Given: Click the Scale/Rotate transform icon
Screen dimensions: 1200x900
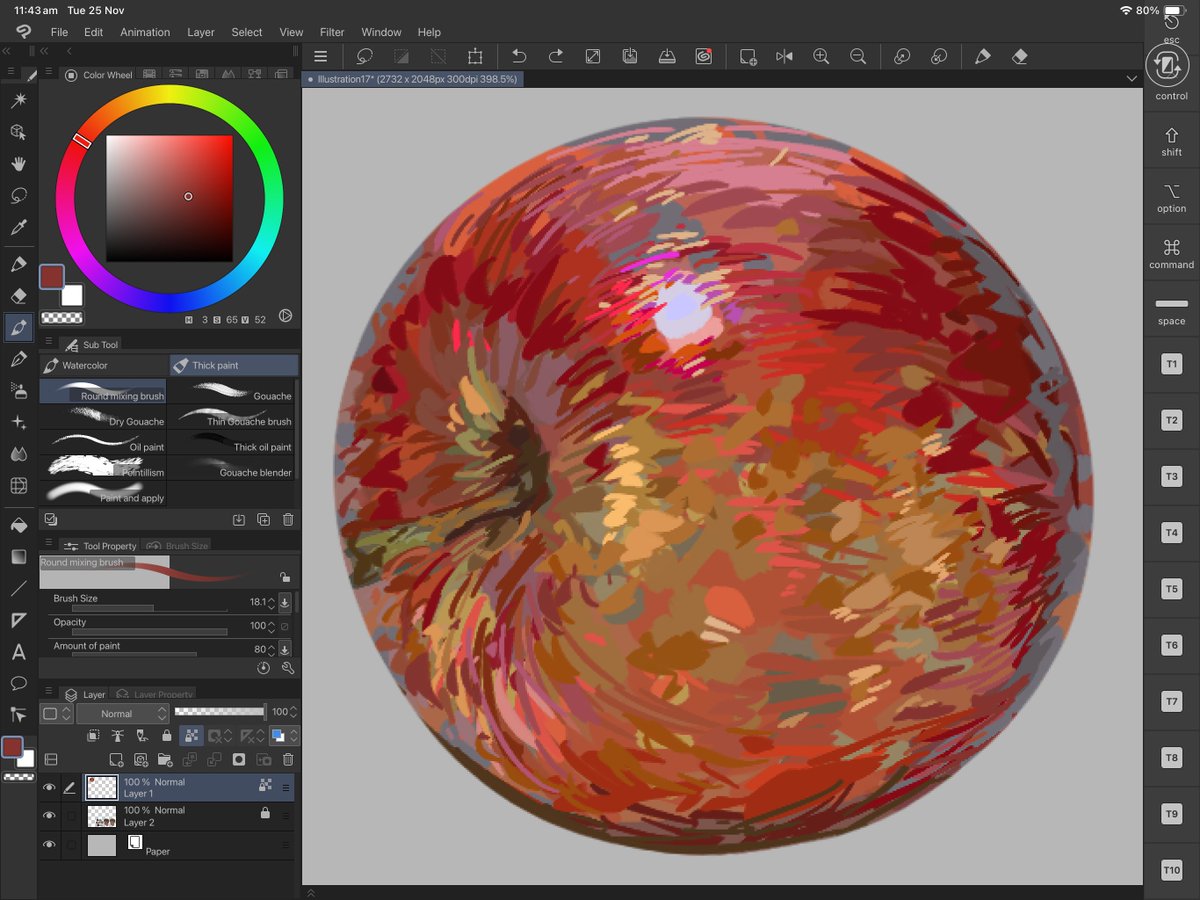Looking at the screenshot, I should tap(476, 57).
